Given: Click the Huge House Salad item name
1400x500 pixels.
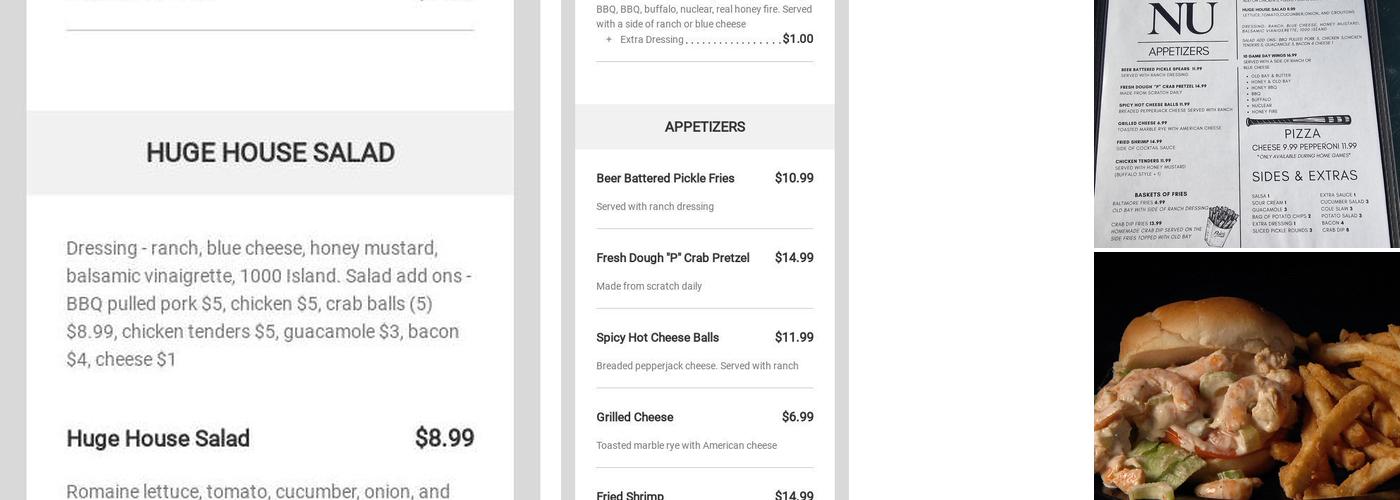Looking at the screenshot, I should click(158, 438).
